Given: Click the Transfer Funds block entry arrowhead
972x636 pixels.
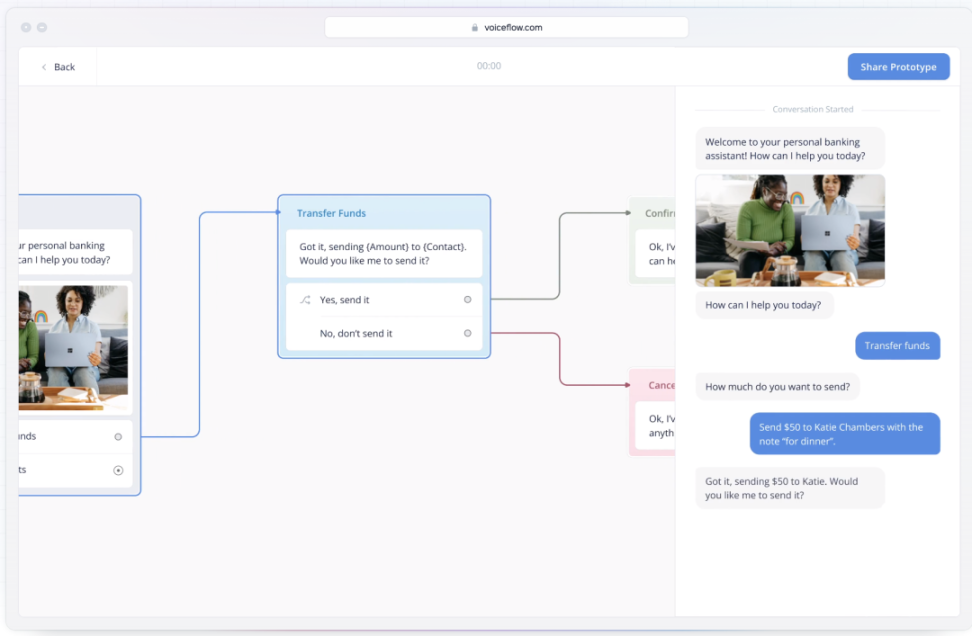Looking at the screenshot, I should [278, 212].
